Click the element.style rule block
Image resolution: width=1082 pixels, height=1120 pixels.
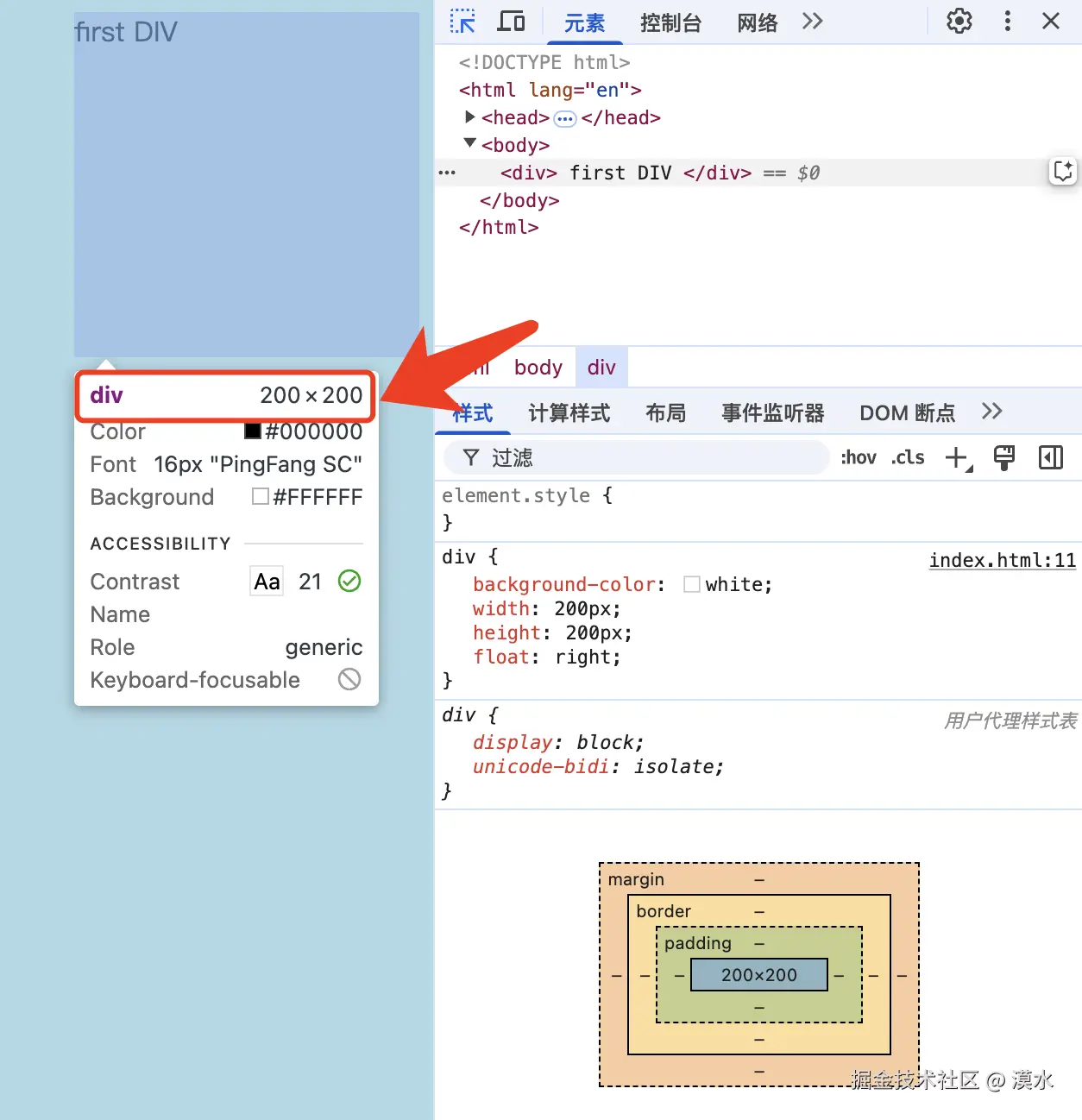[758, 509]
